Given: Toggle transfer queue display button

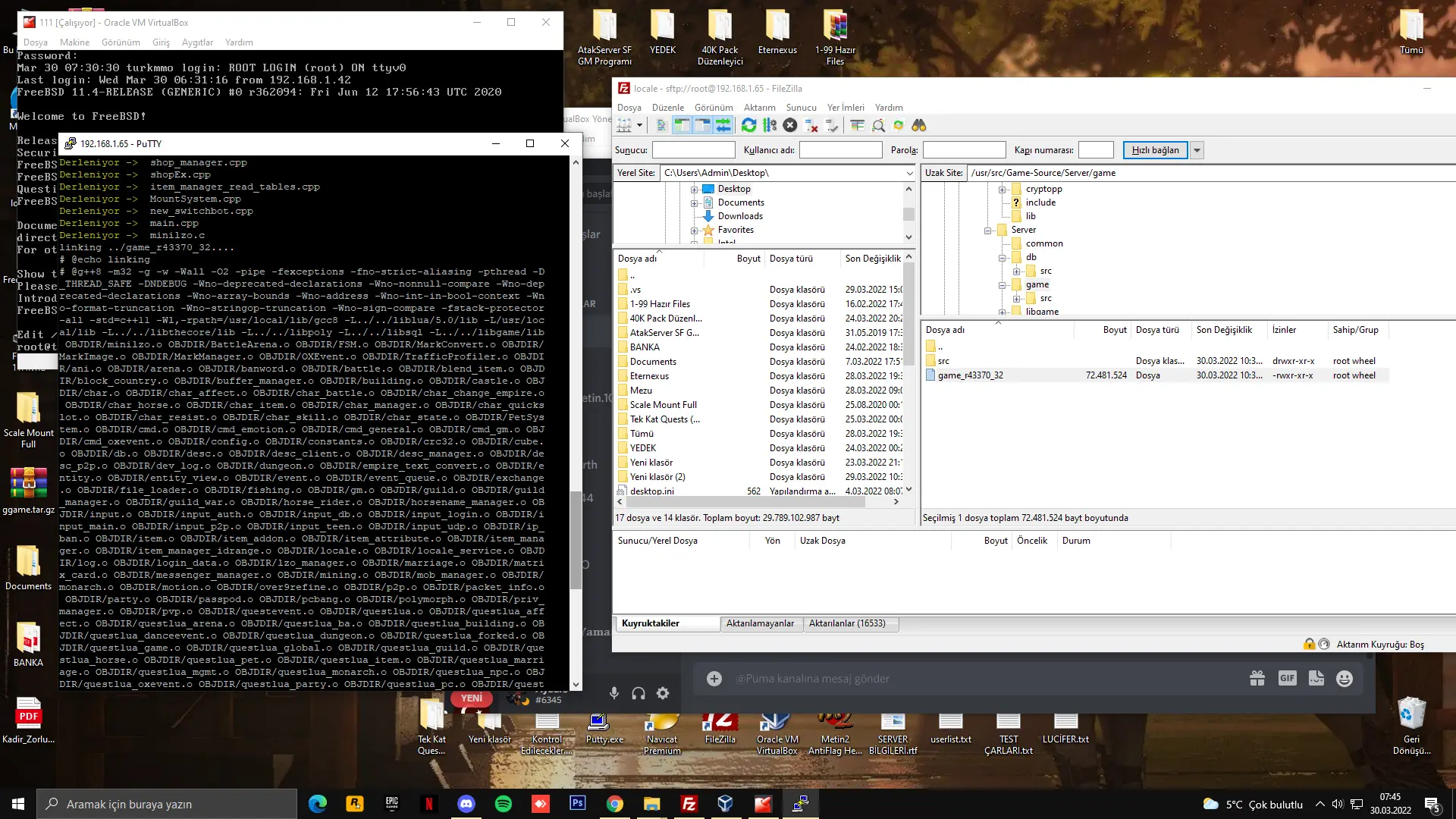Looking at the screenshot, I should pos(723,125).
